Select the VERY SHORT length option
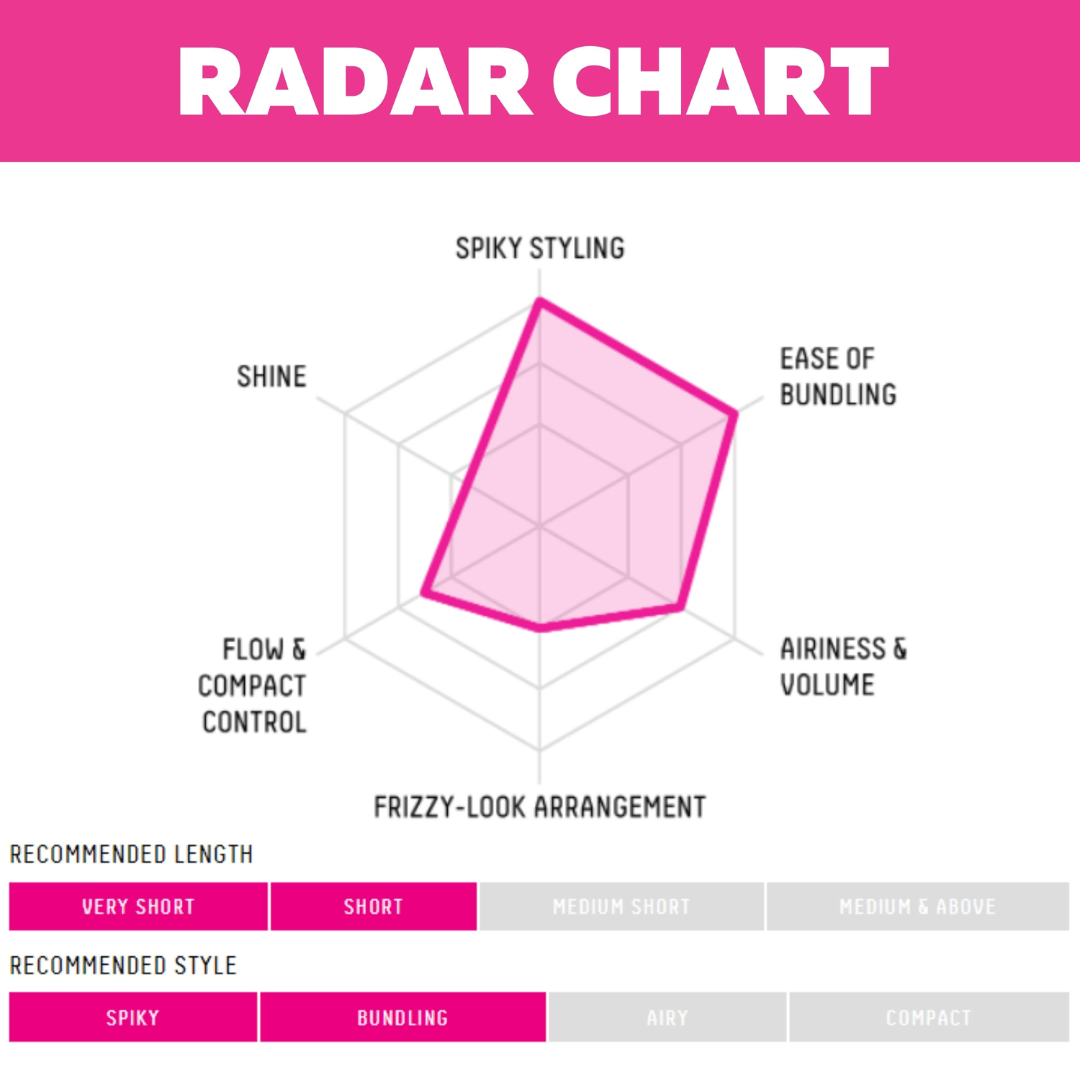 tap(138, 906)
